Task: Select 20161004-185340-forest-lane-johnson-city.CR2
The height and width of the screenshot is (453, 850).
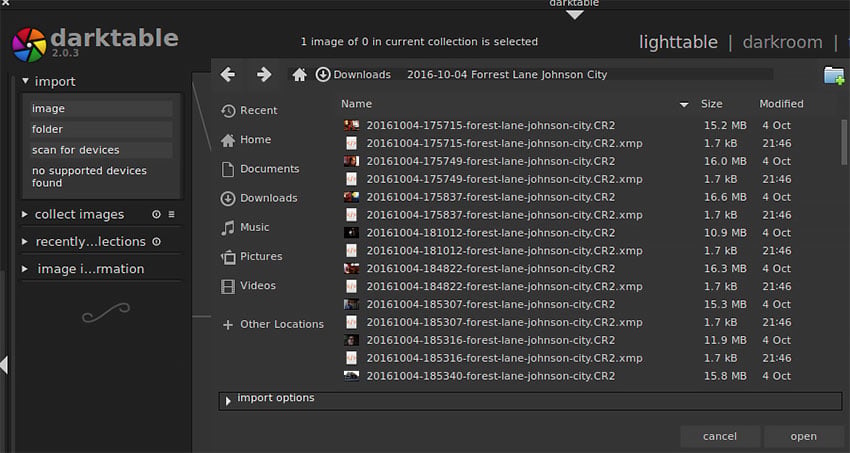Action: pos(491,376)
